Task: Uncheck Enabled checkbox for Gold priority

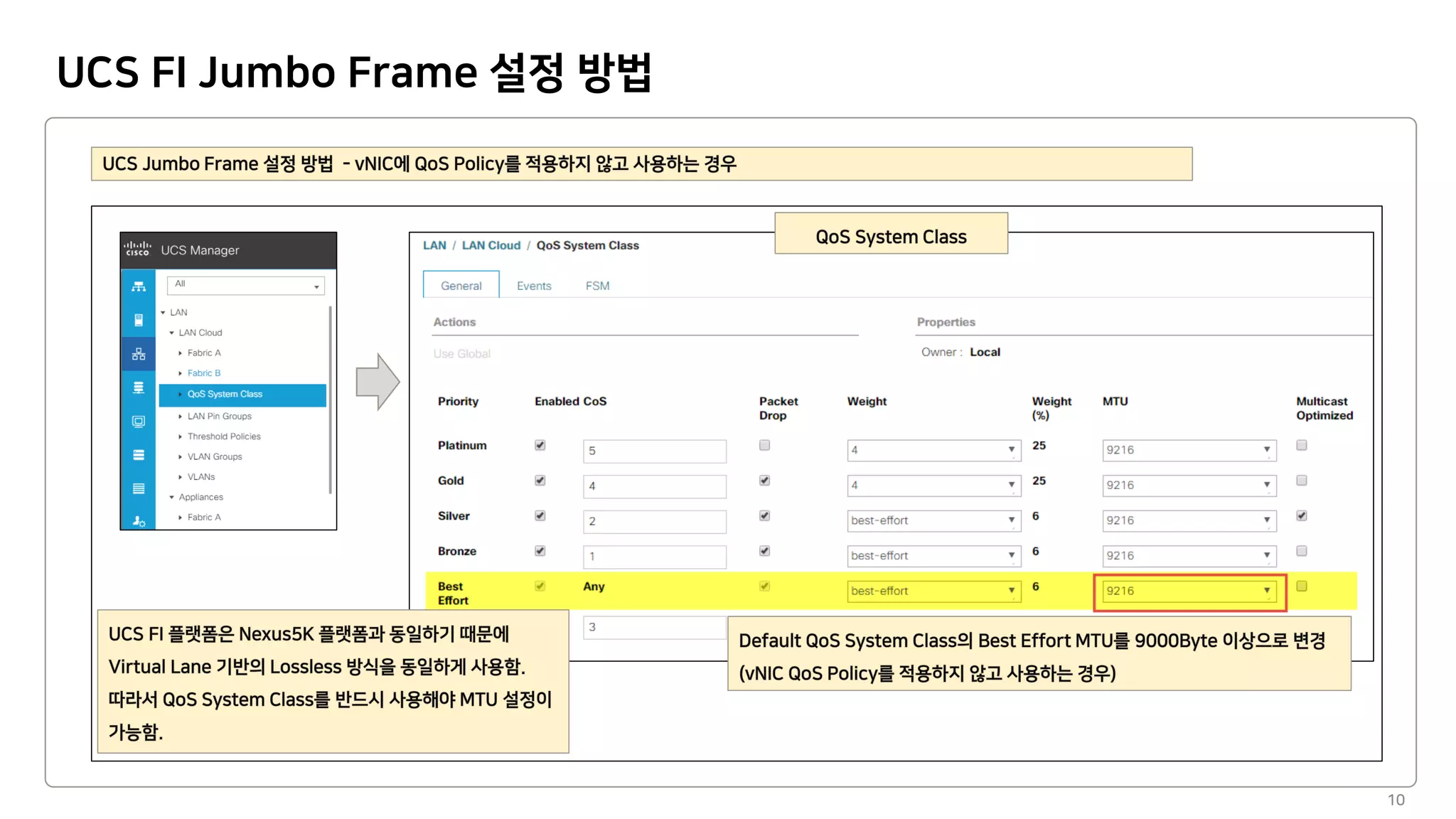Action: click(540, 481)
